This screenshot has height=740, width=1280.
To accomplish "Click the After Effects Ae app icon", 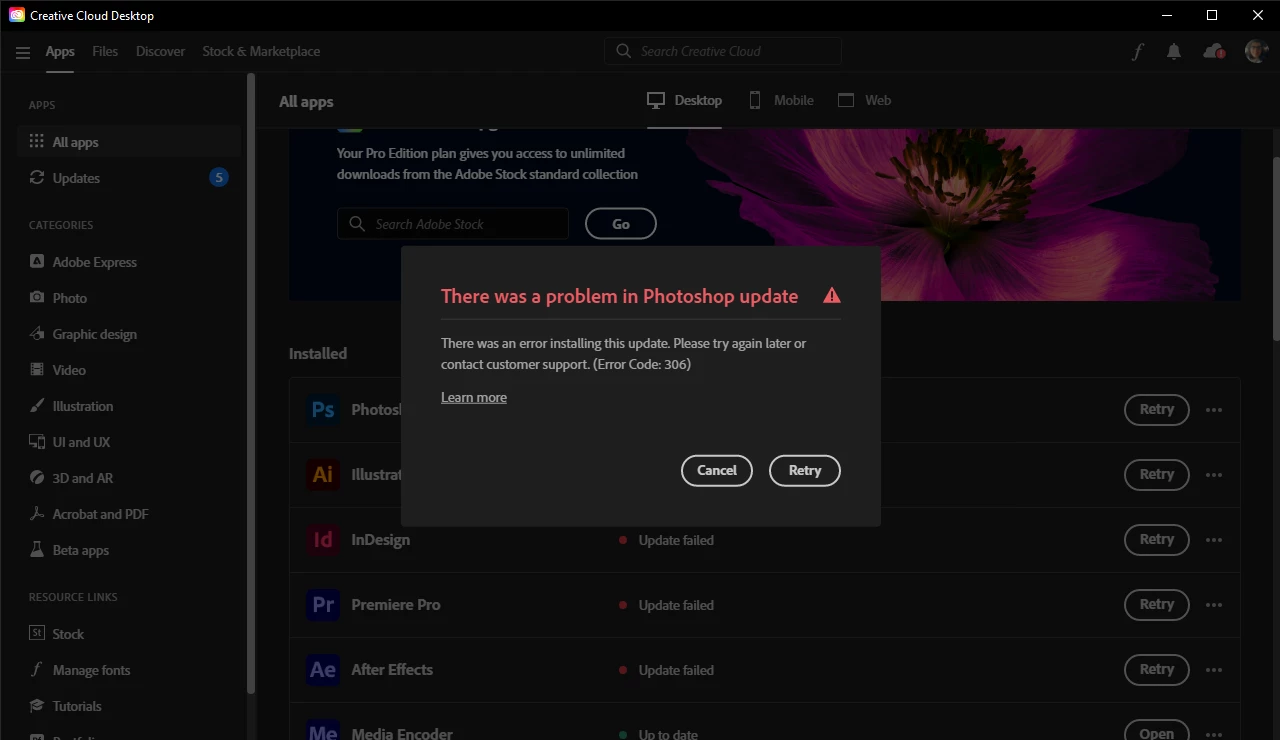I will click(323, 669).
